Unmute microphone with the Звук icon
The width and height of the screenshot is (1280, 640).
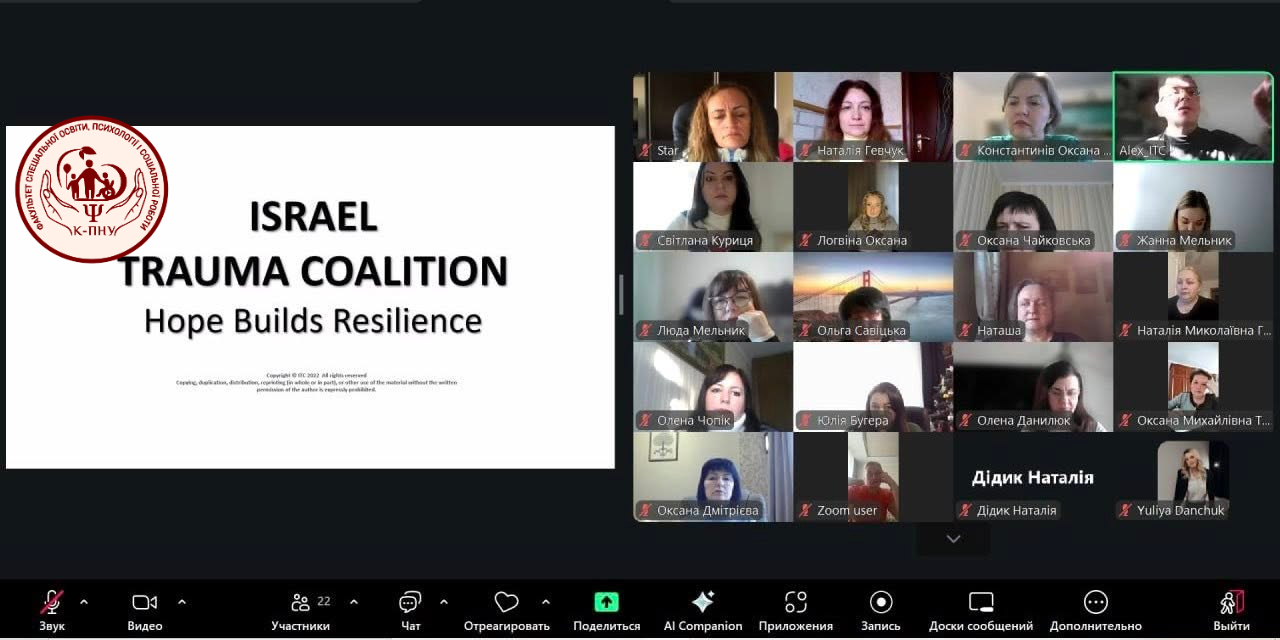(x=52, y=602)
